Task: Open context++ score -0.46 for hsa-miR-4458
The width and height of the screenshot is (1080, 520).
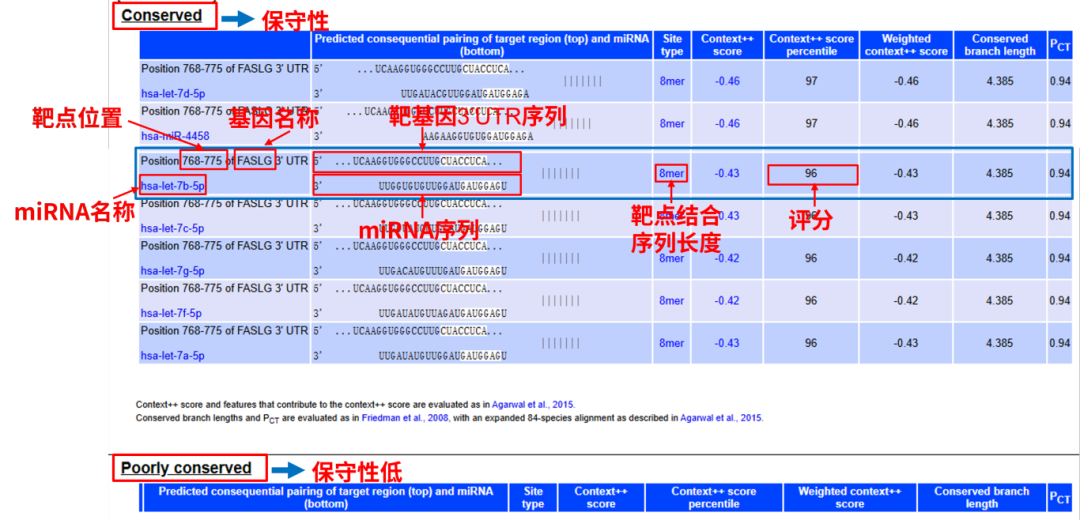Action: point(727,123)
